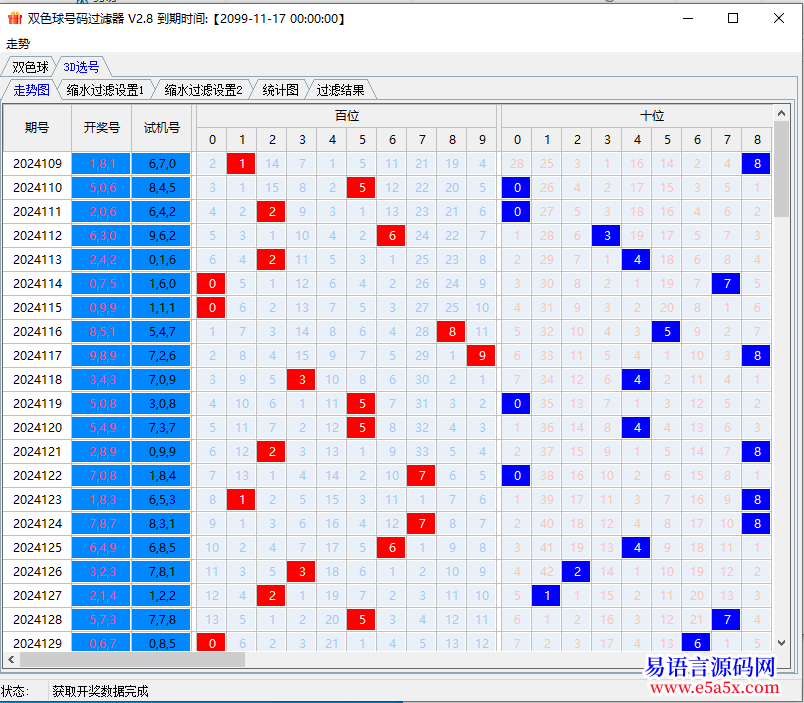Click red 9 cell in row 2024117

[x=481, y=356]
